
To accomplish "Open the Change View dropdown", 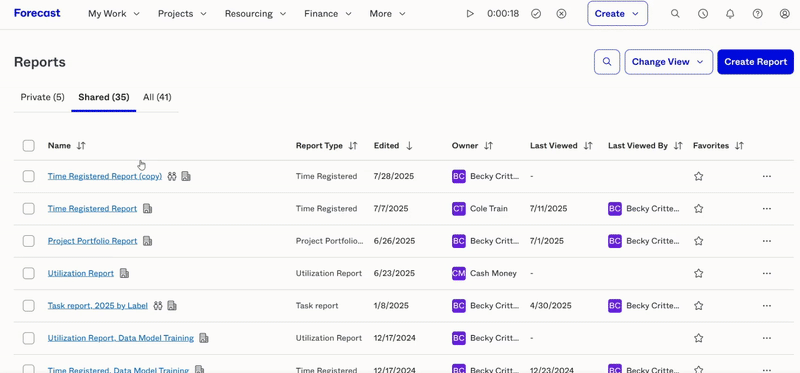I will pos(668,62).
